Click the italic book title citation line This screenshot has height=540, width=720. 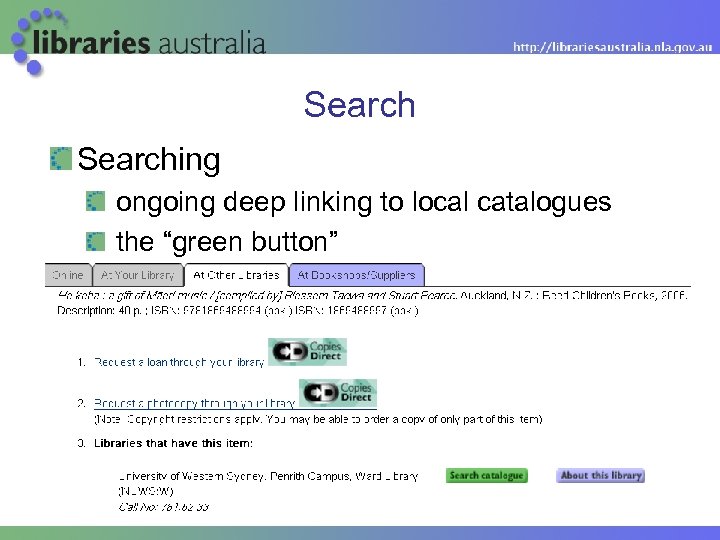[x=372, y=295]
